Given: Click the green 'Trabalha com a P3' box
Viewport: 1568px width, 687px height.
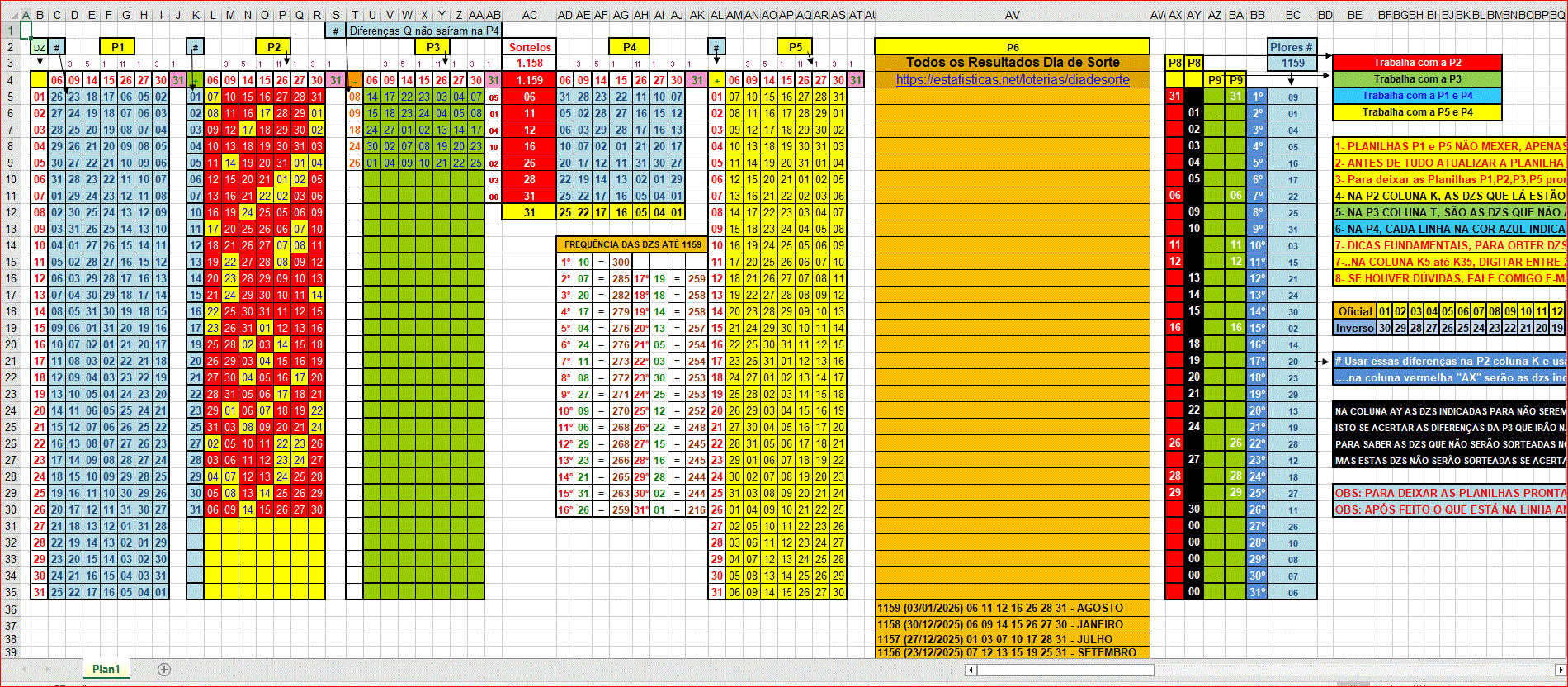Looking at the screenshot, I should pyautogui.click(x=1417, y=79).
